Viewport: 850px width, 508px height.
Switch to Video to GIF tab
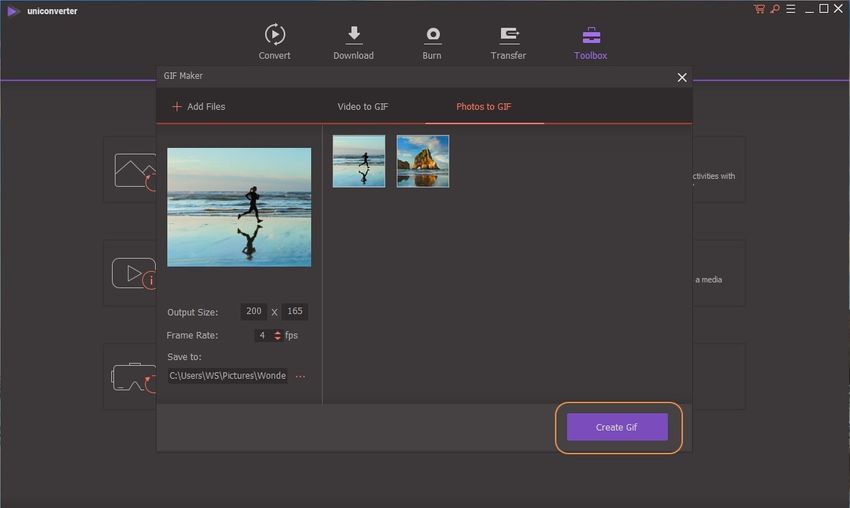(362, 106)
